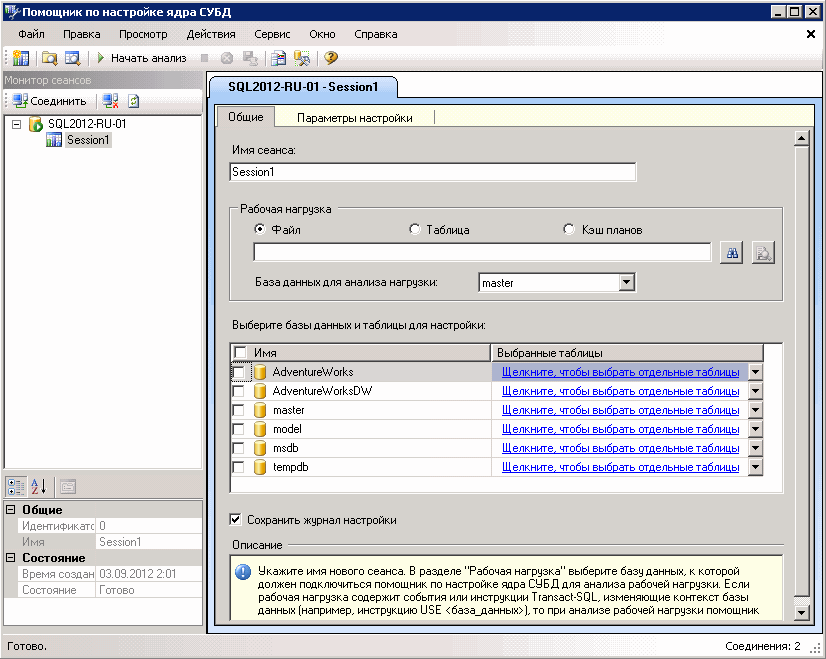Open model row tables dropdown arrow

(x=755, y=429)
